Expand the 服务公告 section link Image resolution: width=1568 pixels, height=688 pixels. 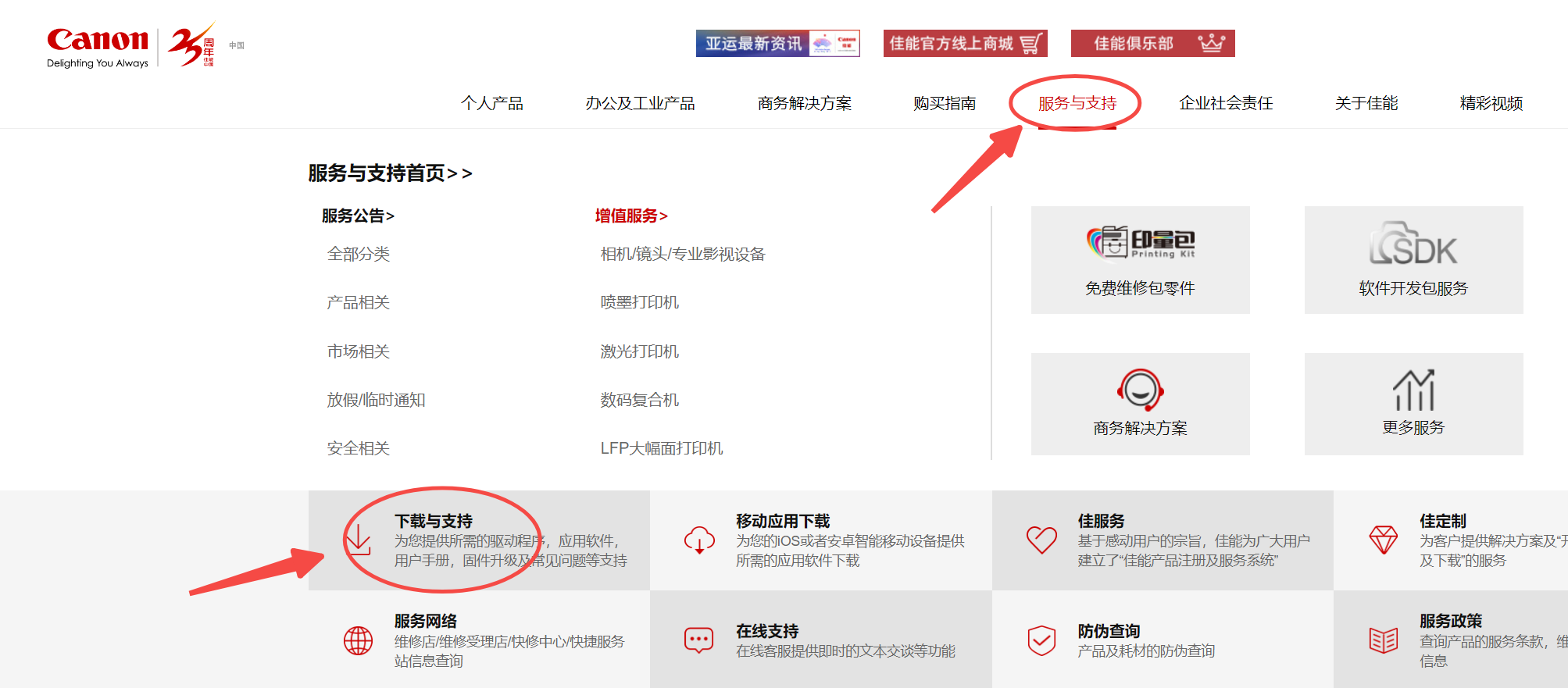pos(358,216)
